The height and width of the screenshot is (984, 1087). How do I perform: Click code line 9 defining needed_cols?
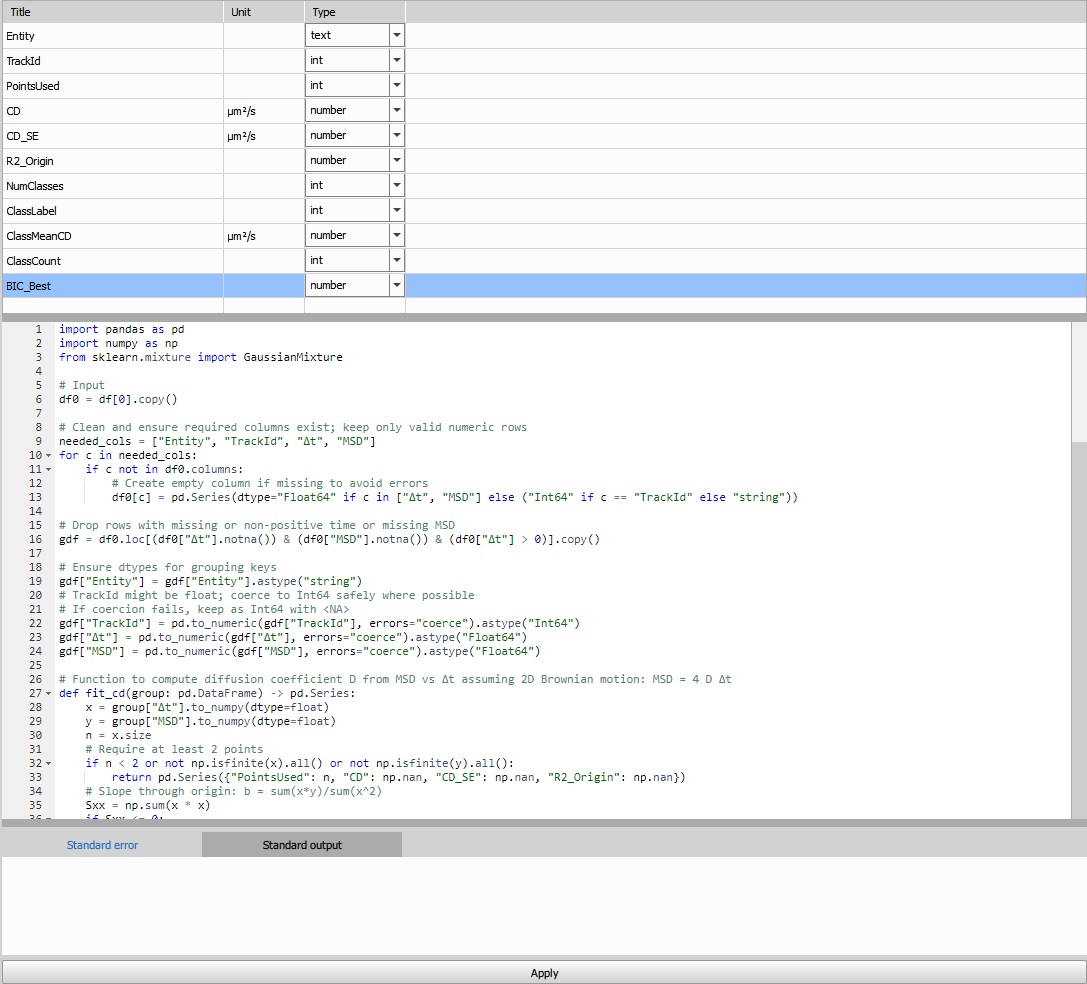coord(217,441)
